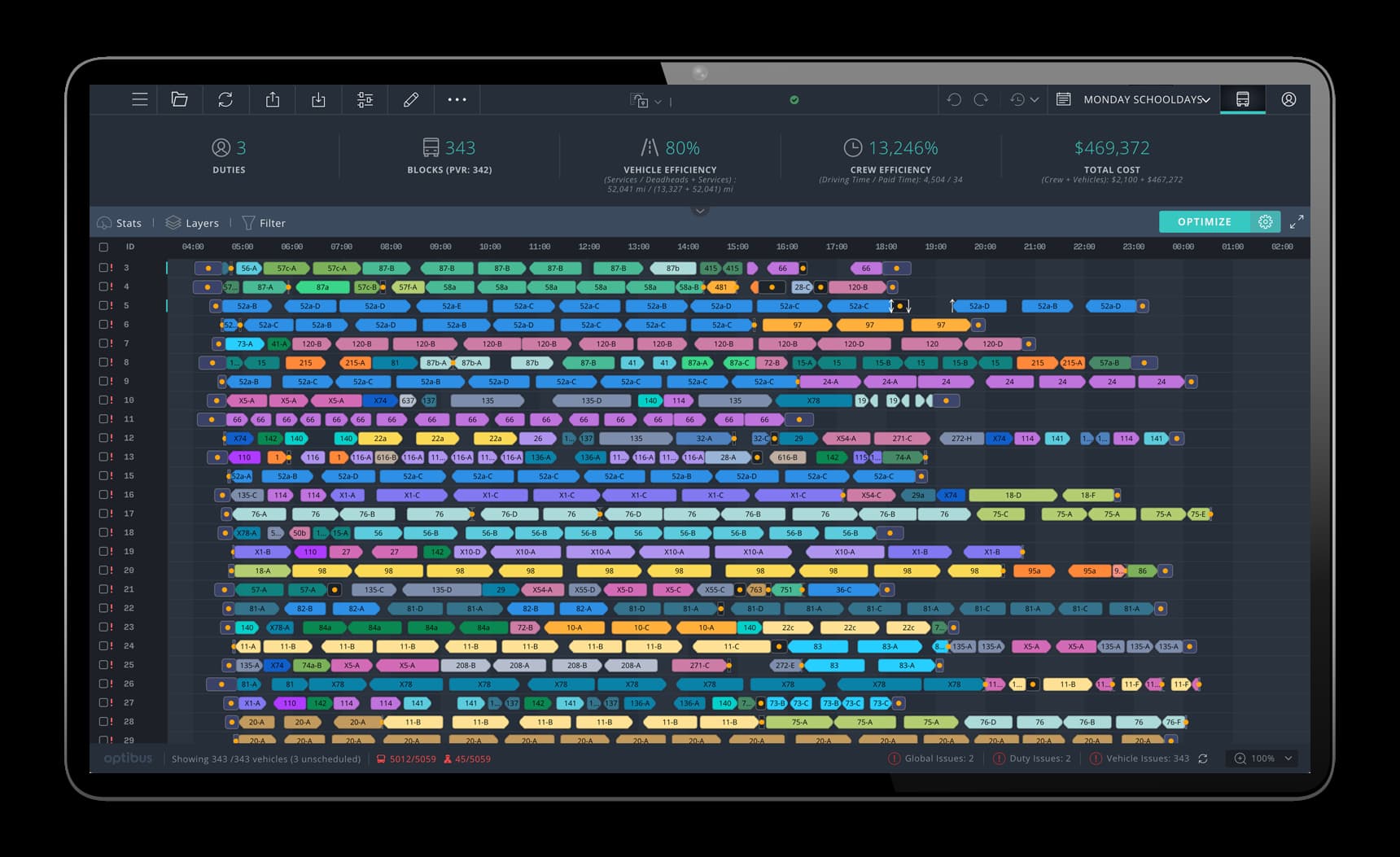Viewport: 1400px width, 857px height.
Task: Open the user account profile icon
Action: click(x=1288, y=99)
